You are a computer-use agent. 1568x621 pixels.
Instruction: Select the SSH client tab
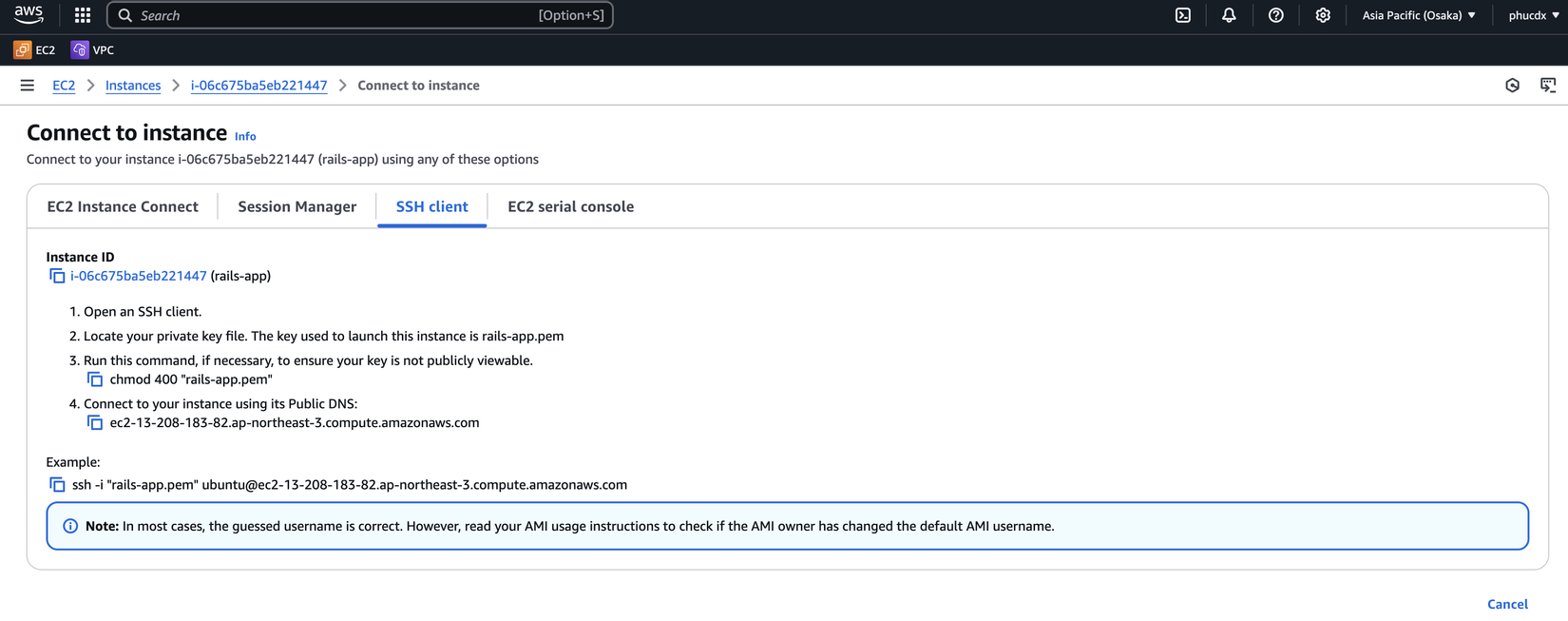pyautogui.click(x=432, y=206)
